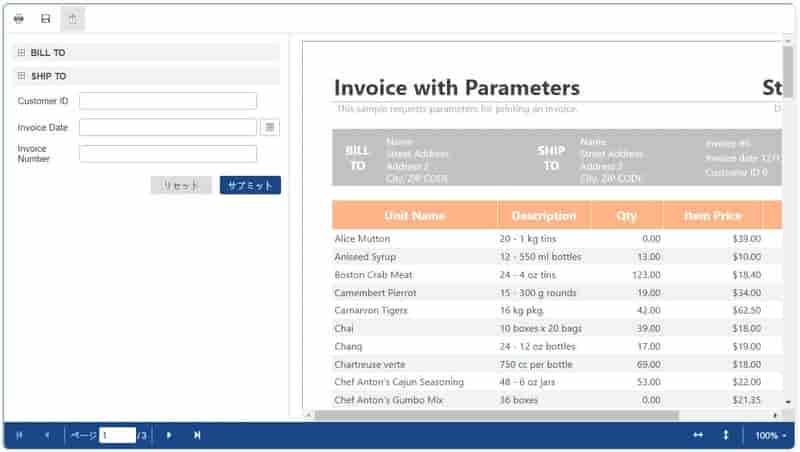
Task: Focus the Invoice Number input field
Action: [168, 154]
